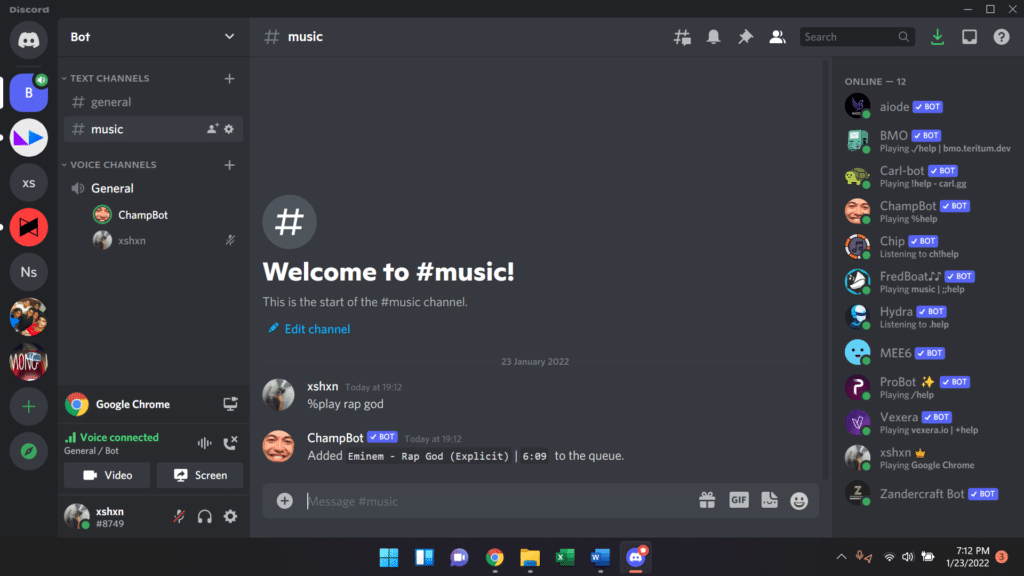The width and height of the screenshot is (1024, 576).
Task: Disconnect from the voice call
Action: [227, 441]
